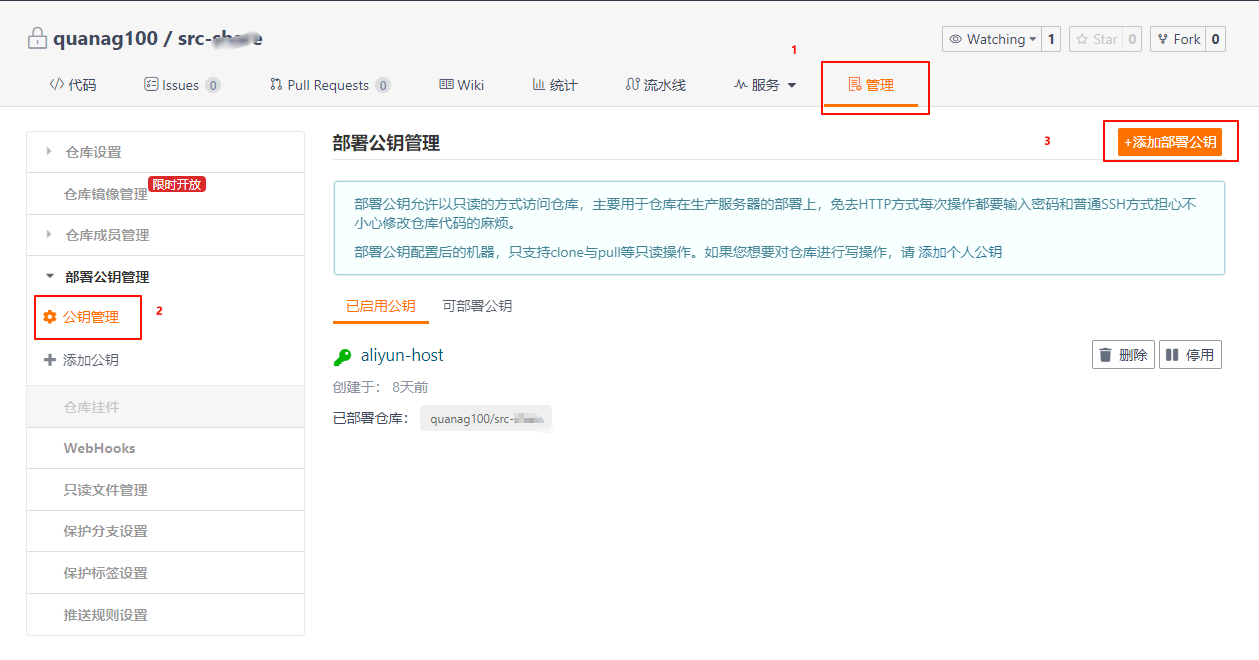Click the 创建于: 8天前 text
This screenshot has height=660, width=1259.
(380, 387)
